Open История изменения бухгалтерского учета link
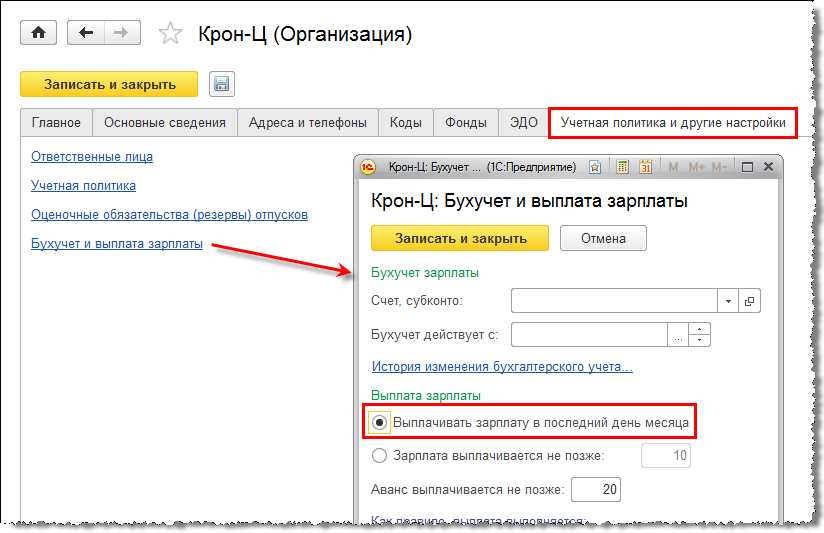This screenshot has width=824, height=533. pyautogui.click(x=501, y=367)
